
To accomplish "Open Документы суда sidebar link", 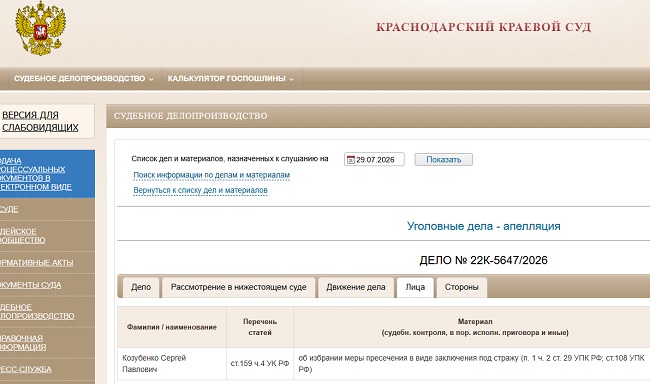I will click(x=31, y=285).
